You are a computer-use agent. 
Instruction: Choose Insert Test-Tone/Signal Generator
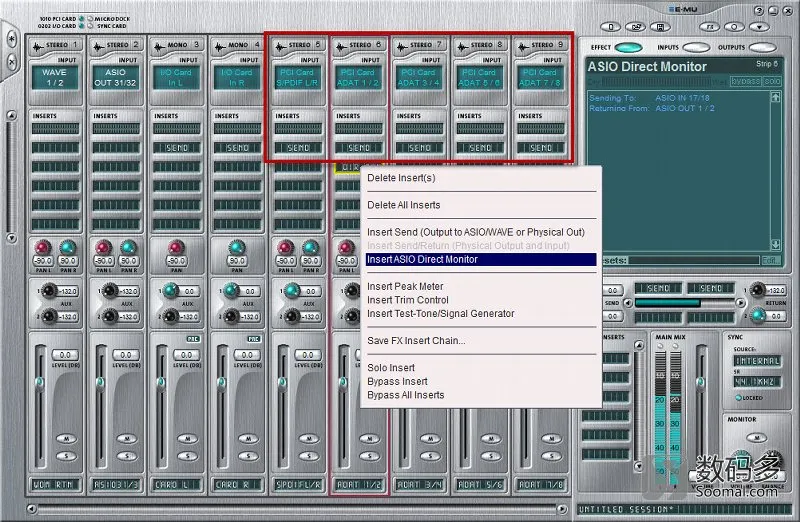440,314
